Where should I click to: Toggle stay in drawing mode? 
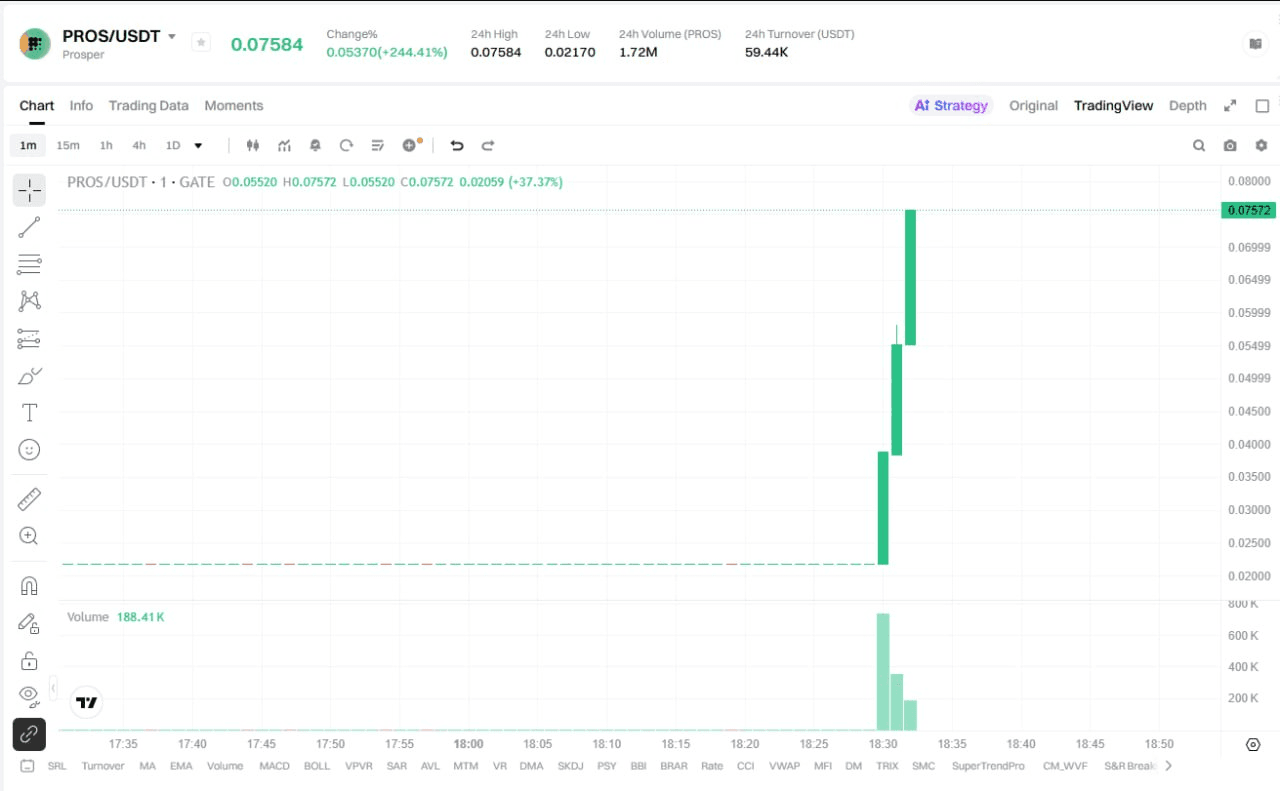[29, 624]
